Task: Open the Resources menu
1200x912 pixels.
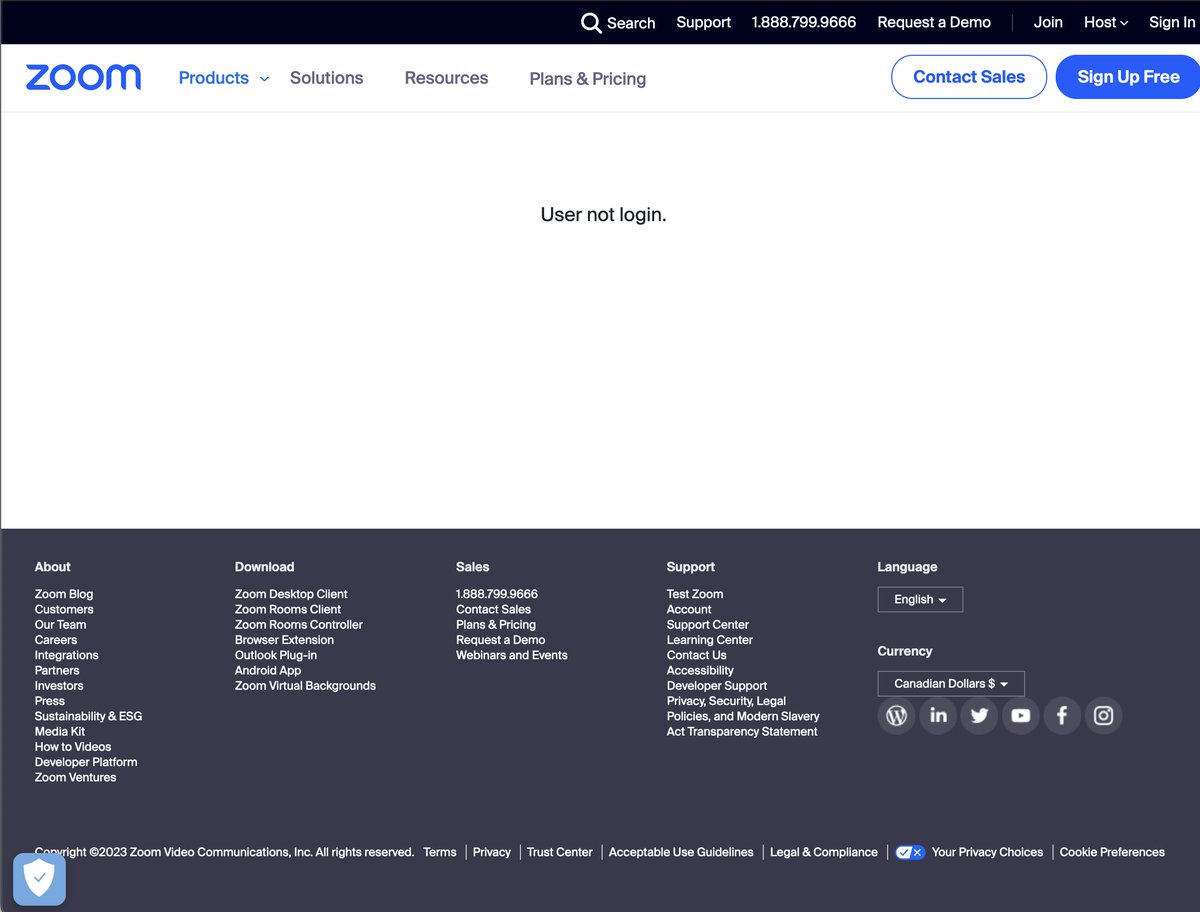Action: (x=446, y=78)
